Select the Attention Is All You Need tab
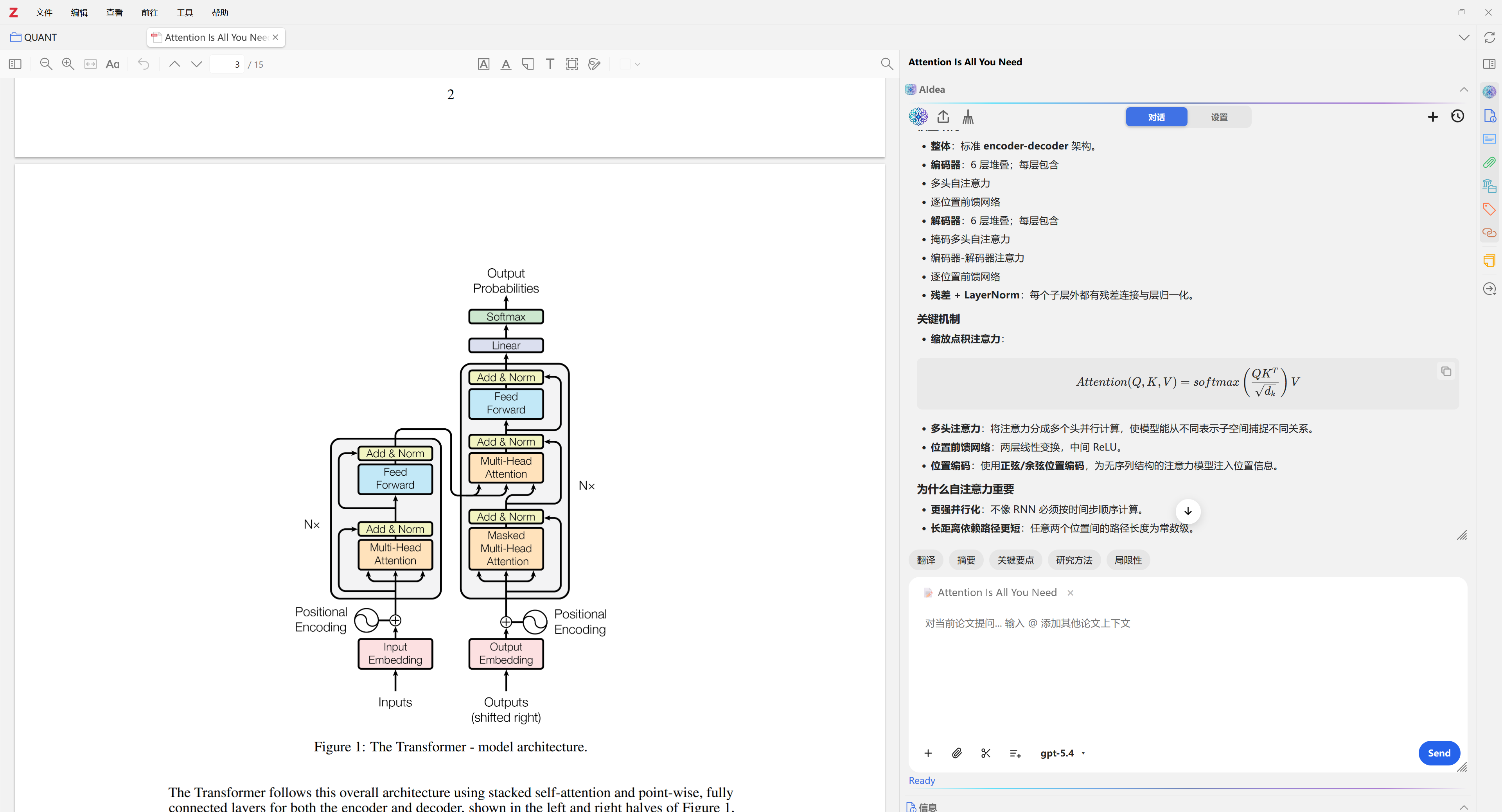This screenshot has height=812, width=1502. click(x=216, y=37)
